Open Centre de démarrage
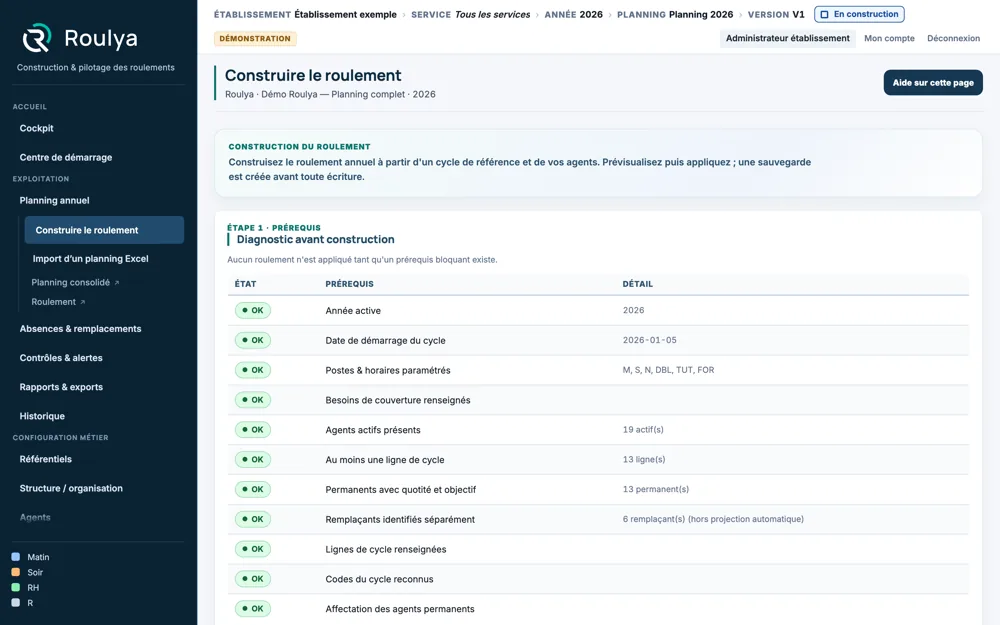Screen dimensions: 1000x625 66,158
